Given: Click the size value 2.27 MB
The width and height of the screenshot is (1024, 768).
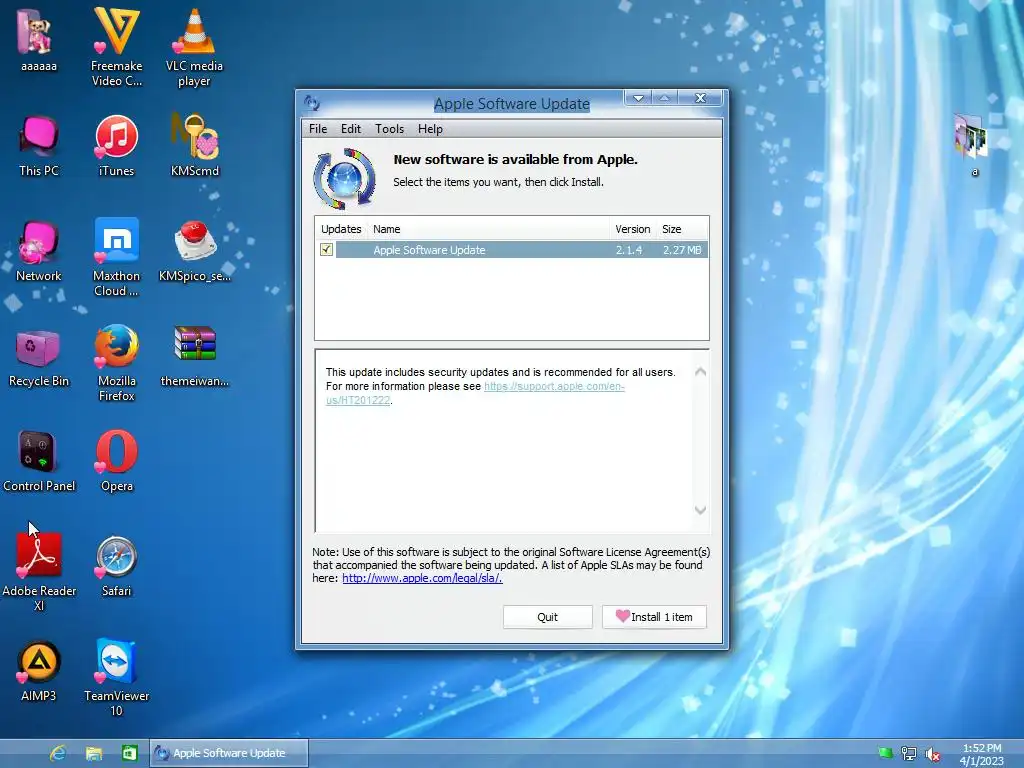Looking at the screenshot, I should pyautogui.click(x=682, y=249).
